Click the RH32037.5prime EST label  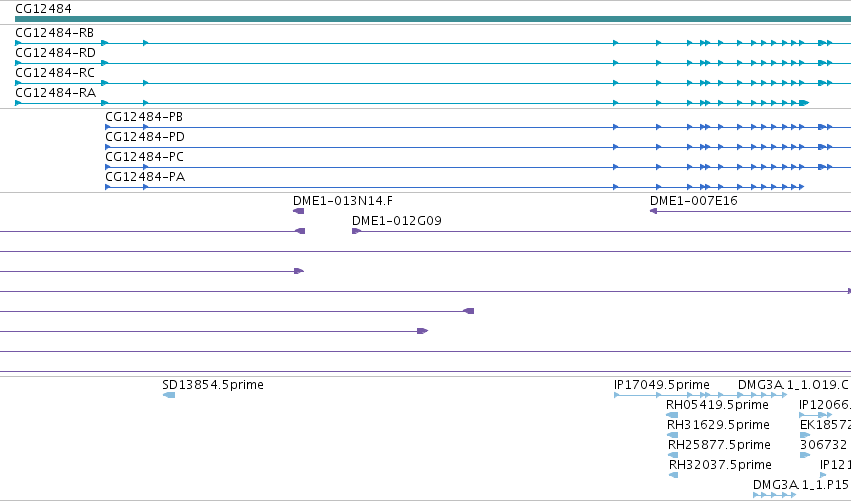coord(720,465)
